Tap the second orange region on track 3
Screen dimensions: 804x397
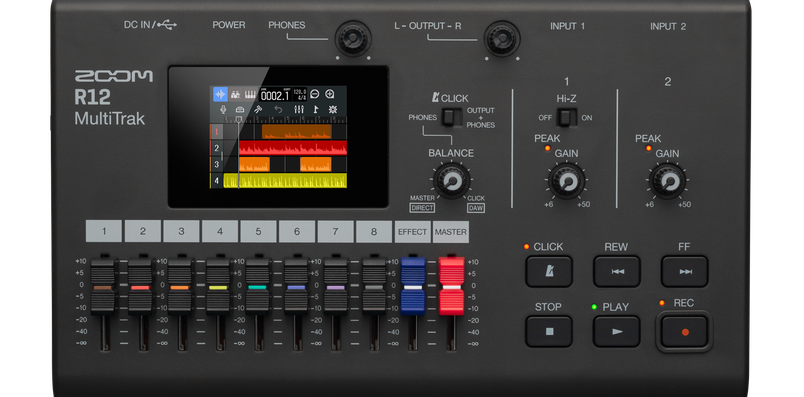tap(316, 164)
